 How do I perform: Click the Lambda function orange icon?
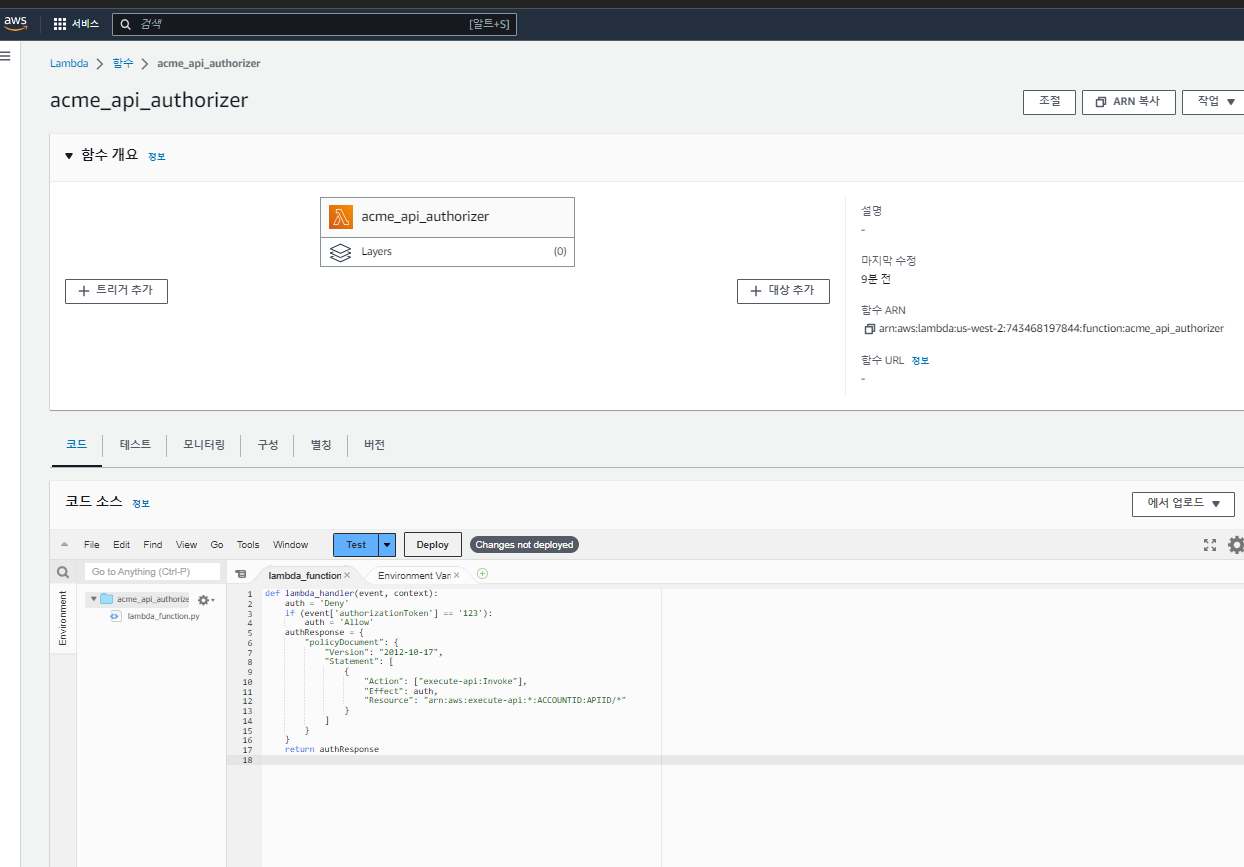(341, 216)
